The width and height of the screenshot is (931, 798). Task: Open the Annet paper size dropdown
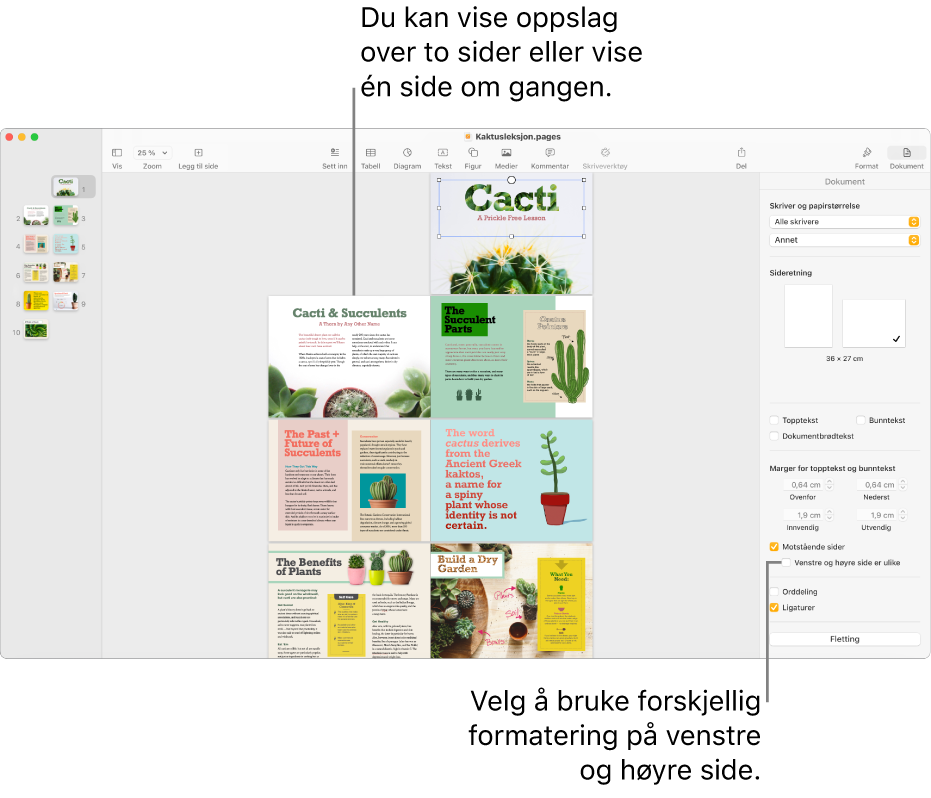point(844,240)
